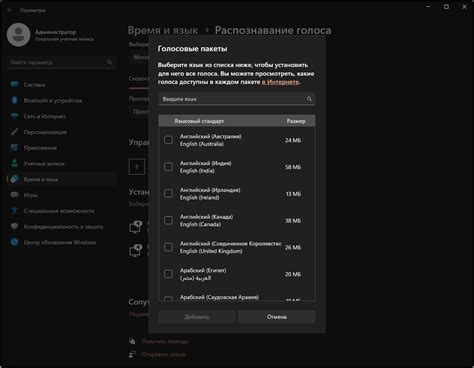Click the back arrow in title bar
This screenshot has width=474, height=368.
tap(9, 10)
